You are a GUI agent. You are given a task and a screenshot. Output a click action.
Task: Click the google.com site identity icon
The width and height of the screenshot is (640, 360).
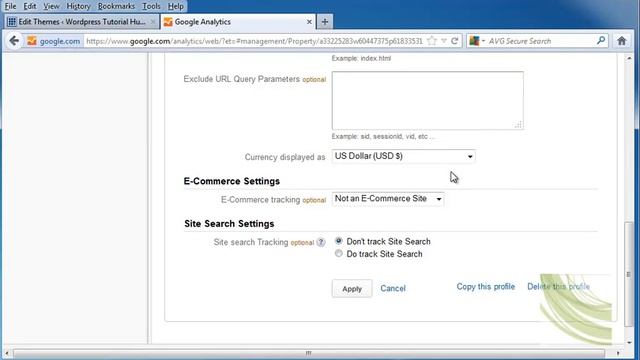pos(53,41)
